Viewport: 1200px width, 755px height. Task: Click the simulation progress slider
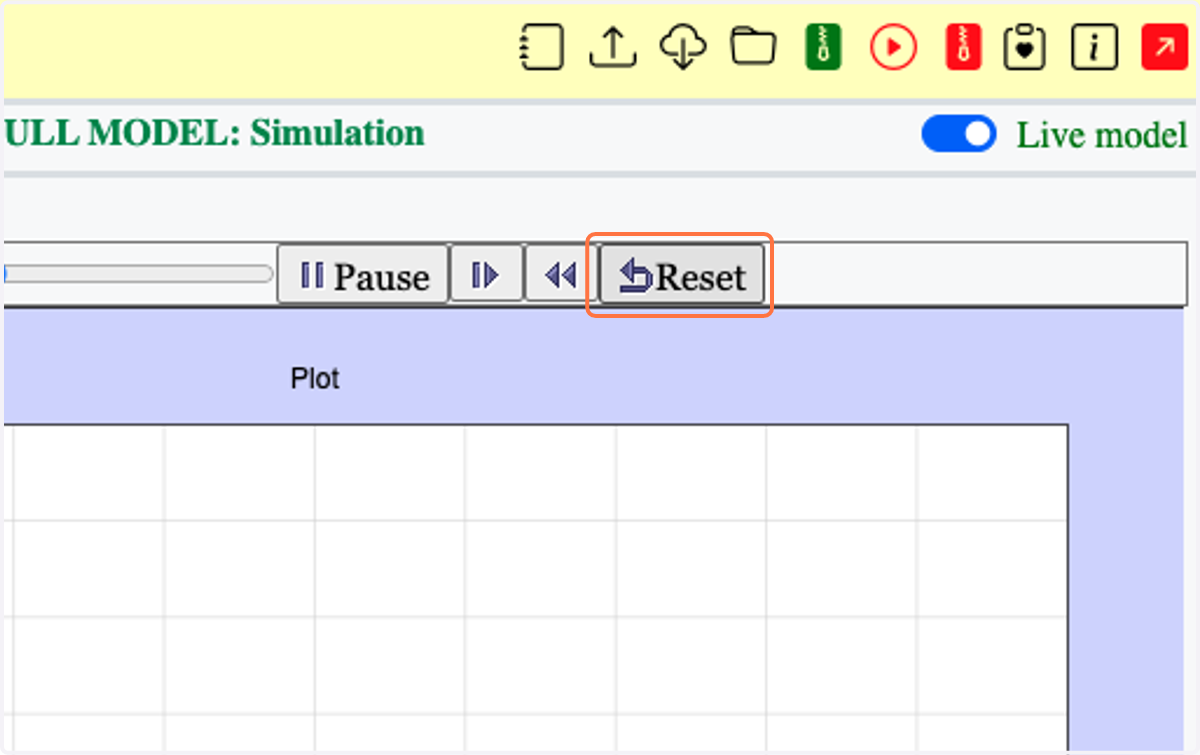[x=138, y=274]
